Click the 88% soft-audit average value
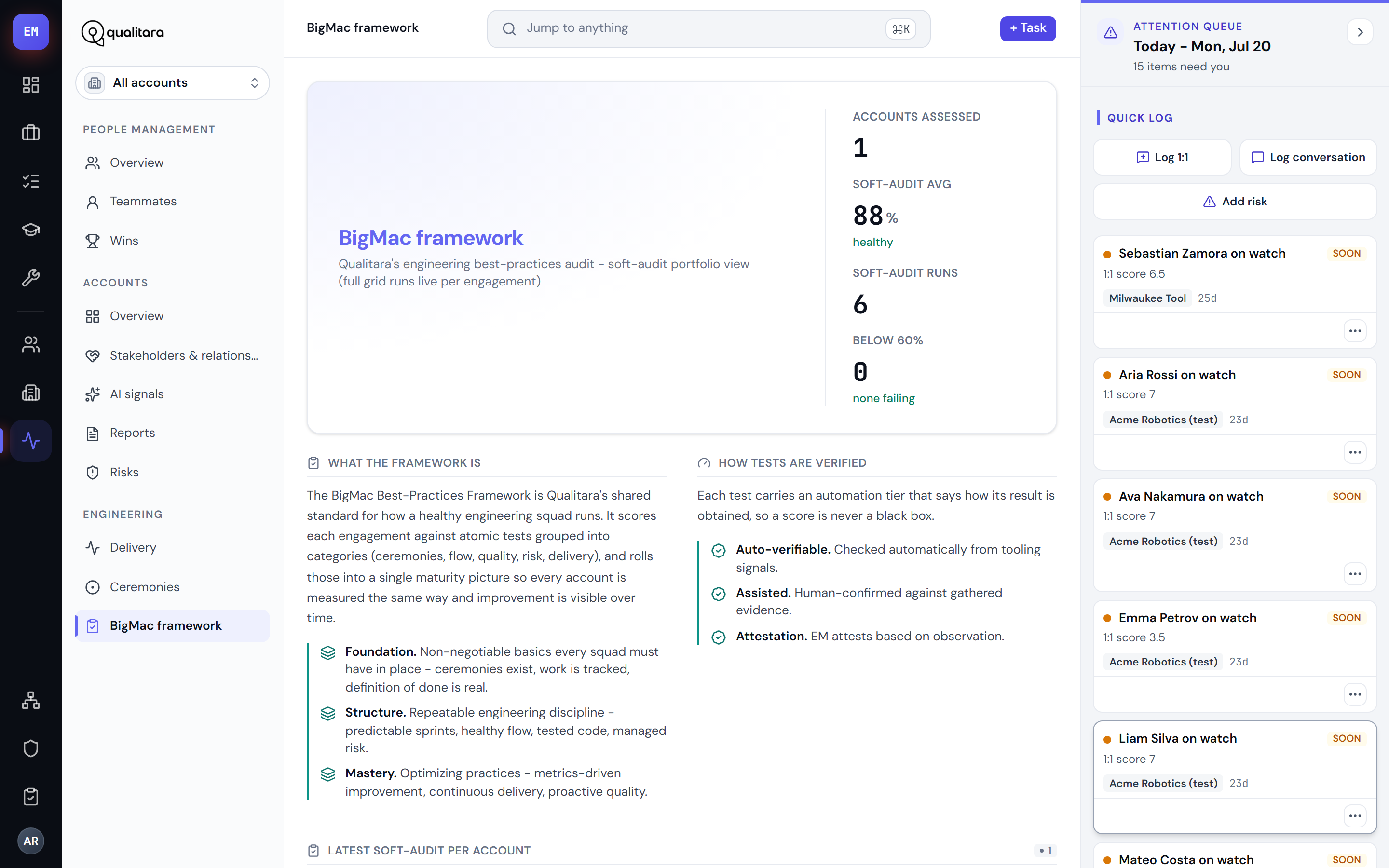Image resolution: width=1389 pixels, height=868 pixels. [x=875, y=216]
